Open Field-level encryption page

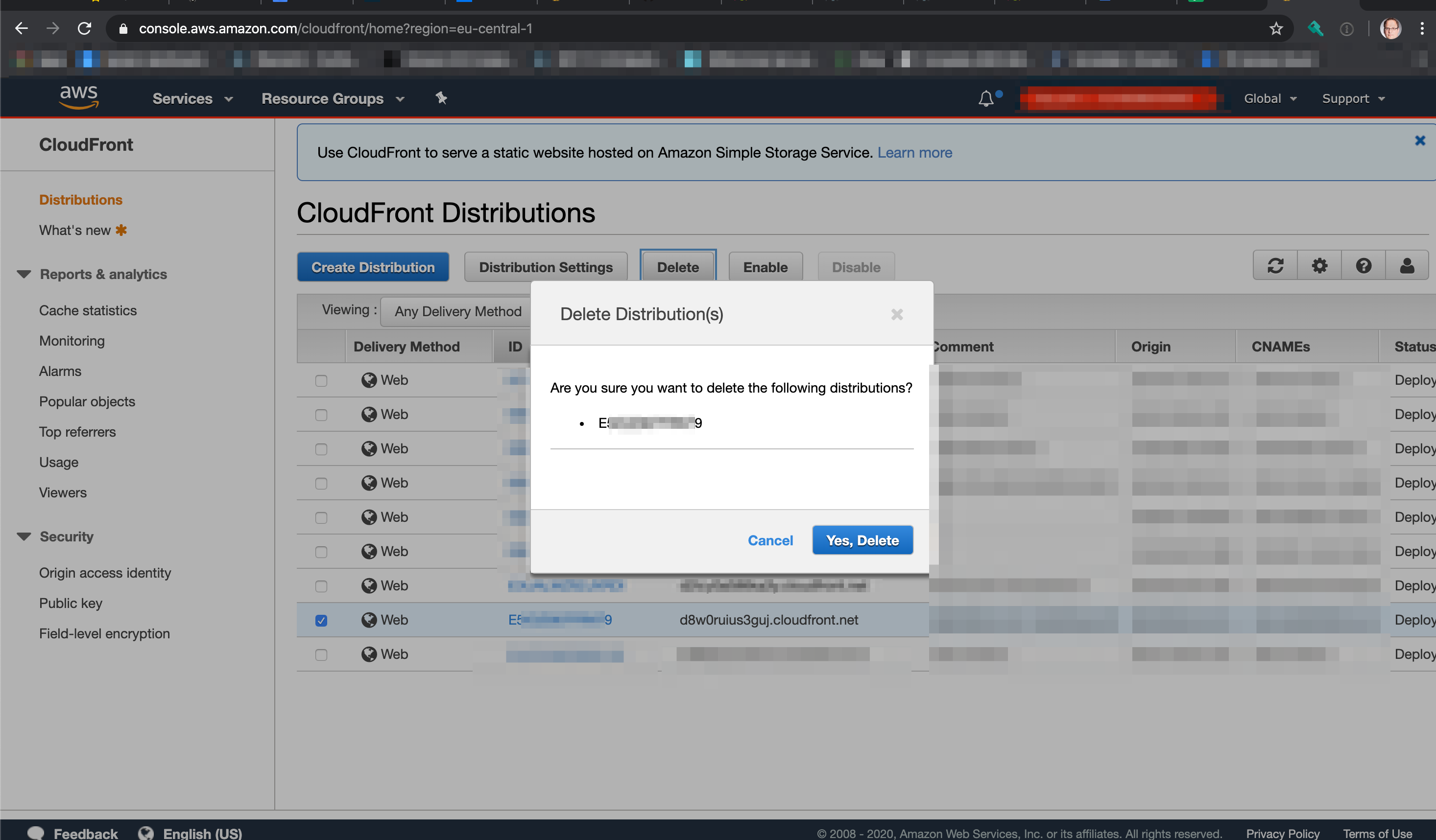point(104,633)
